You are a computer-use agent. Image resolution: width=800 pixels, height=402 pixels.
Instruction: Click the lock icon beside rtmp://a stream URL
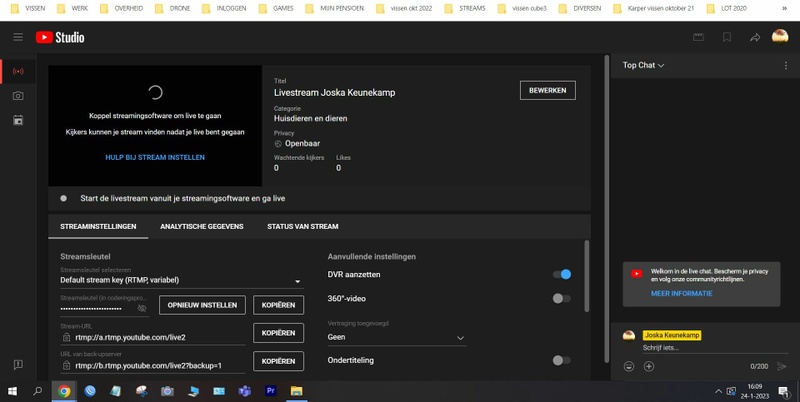click(66, 337)
